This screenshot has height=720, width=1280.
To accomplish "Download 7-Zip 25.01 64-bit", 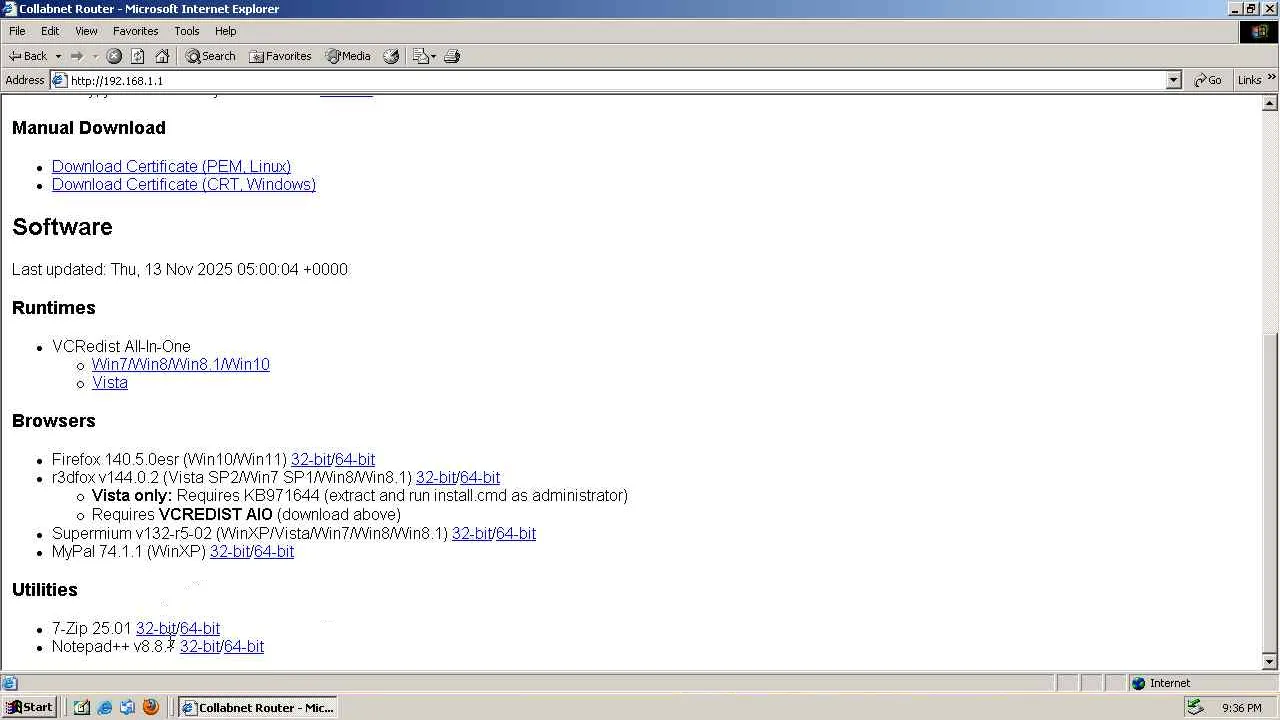I will (x=200, y=628).
